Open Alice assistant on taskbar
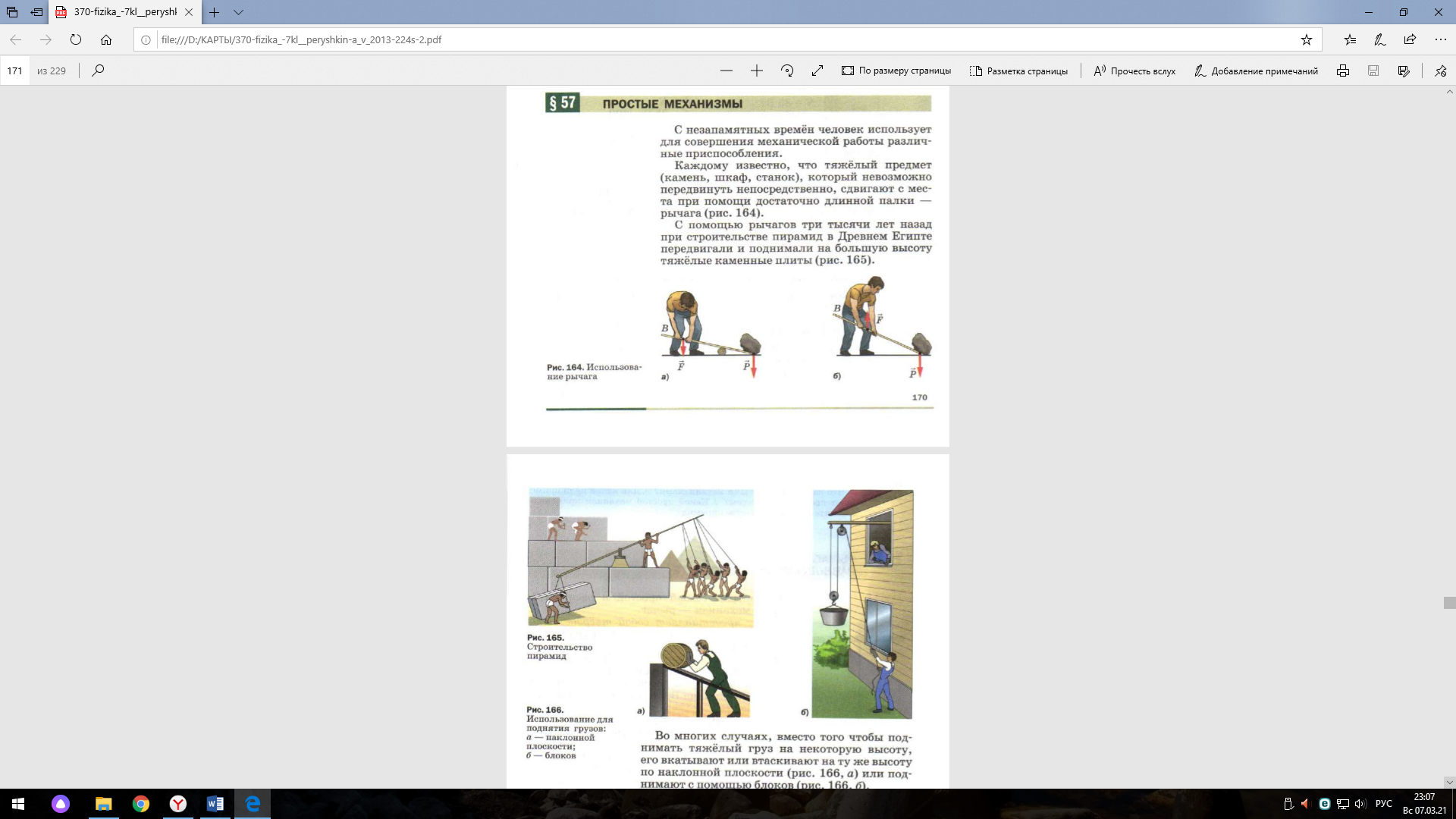This screenshot has height=819, width=1456. coord(61,804)
